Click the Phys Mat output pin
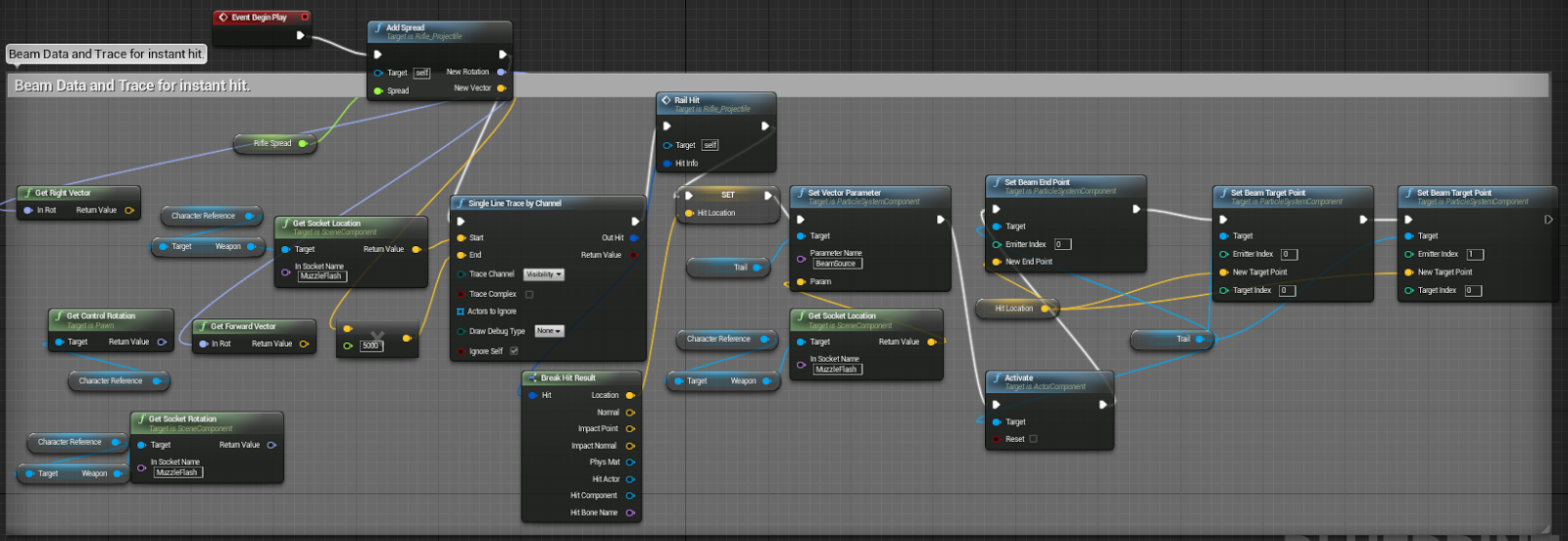Screen dimensions: 1568x541 [x=629, y=462]
